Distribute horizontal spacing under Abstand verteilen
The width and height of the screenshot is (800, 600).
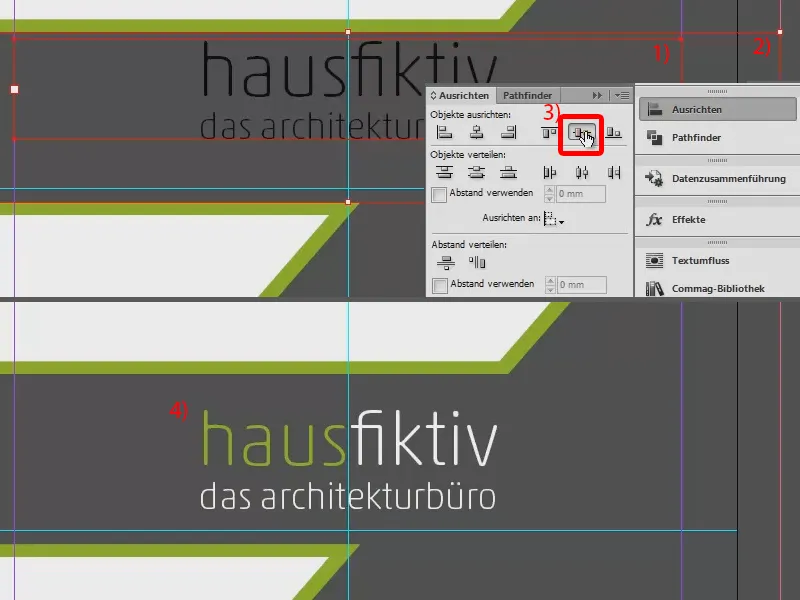(x=477, y=262)
